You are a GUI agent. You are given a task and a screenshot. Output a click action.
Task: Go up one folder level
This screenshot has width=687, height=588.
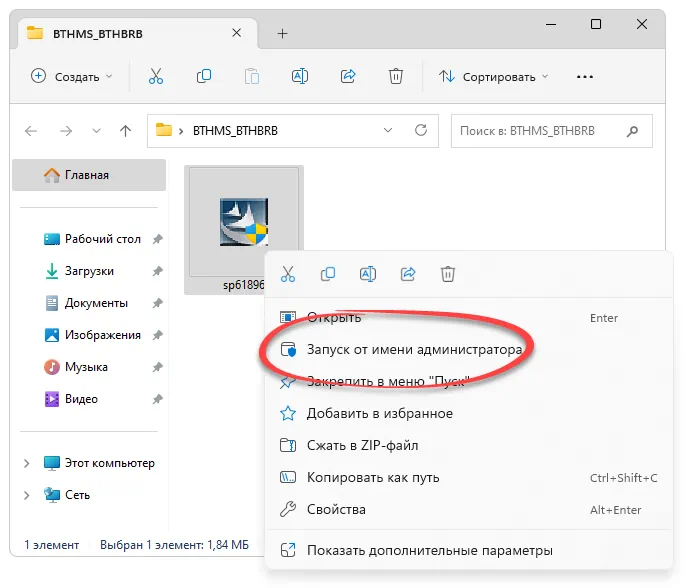coord(125,131)
